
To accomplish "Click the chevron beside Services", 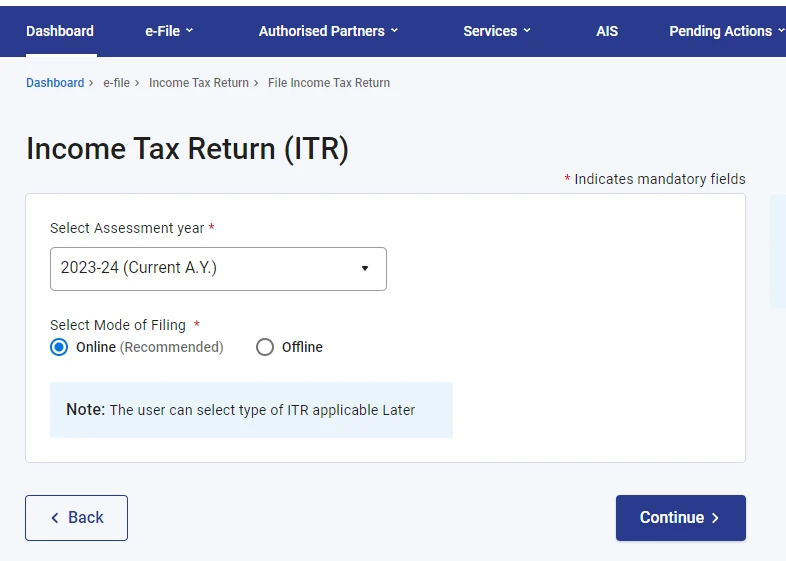I will coord(527,31).
